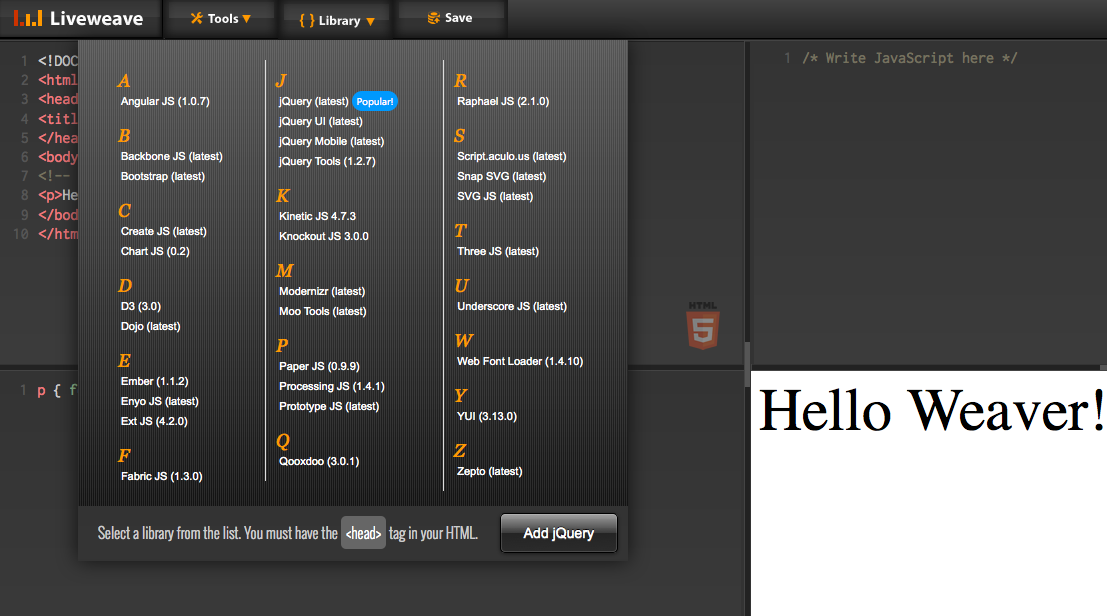Viewport: 1107px width, 616px height.
Task: Select Knockout JS 3.0.0
Action: 323,236
